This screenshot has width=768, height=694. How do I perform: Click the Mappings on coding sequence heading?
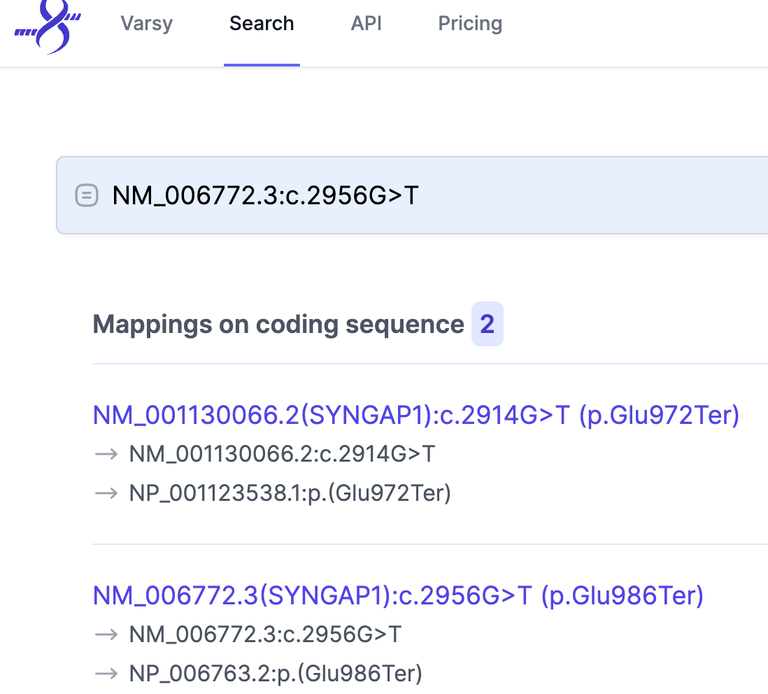pyautogui.click(x=278, y=325)
